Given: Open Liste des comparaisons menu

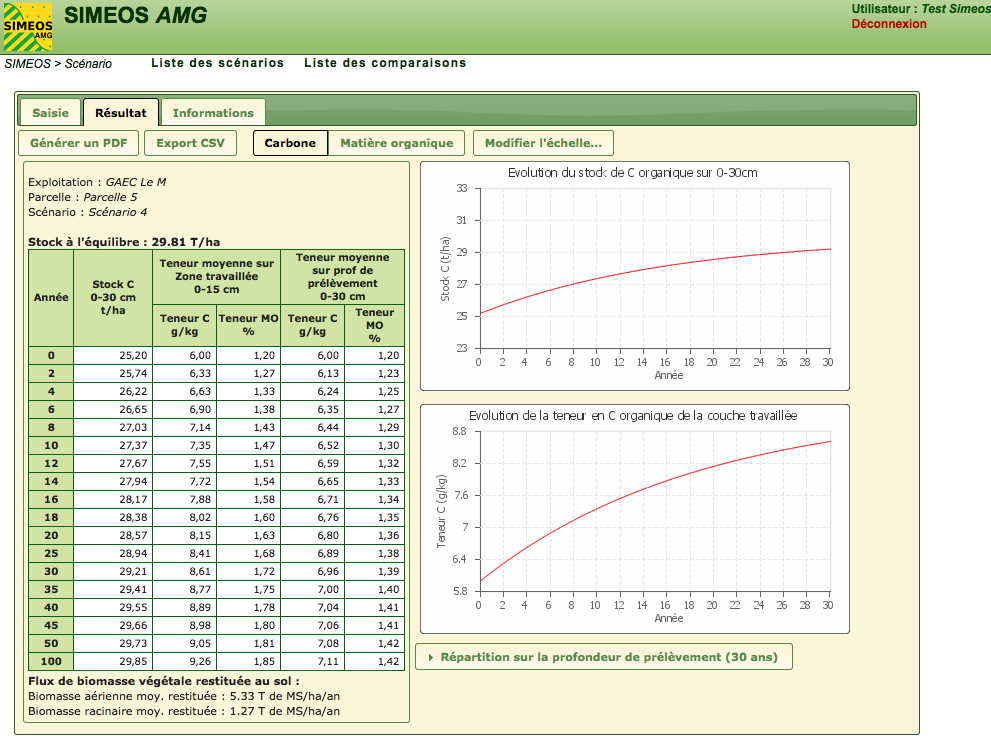Looking at the screenshot, I should click(385, 63).
